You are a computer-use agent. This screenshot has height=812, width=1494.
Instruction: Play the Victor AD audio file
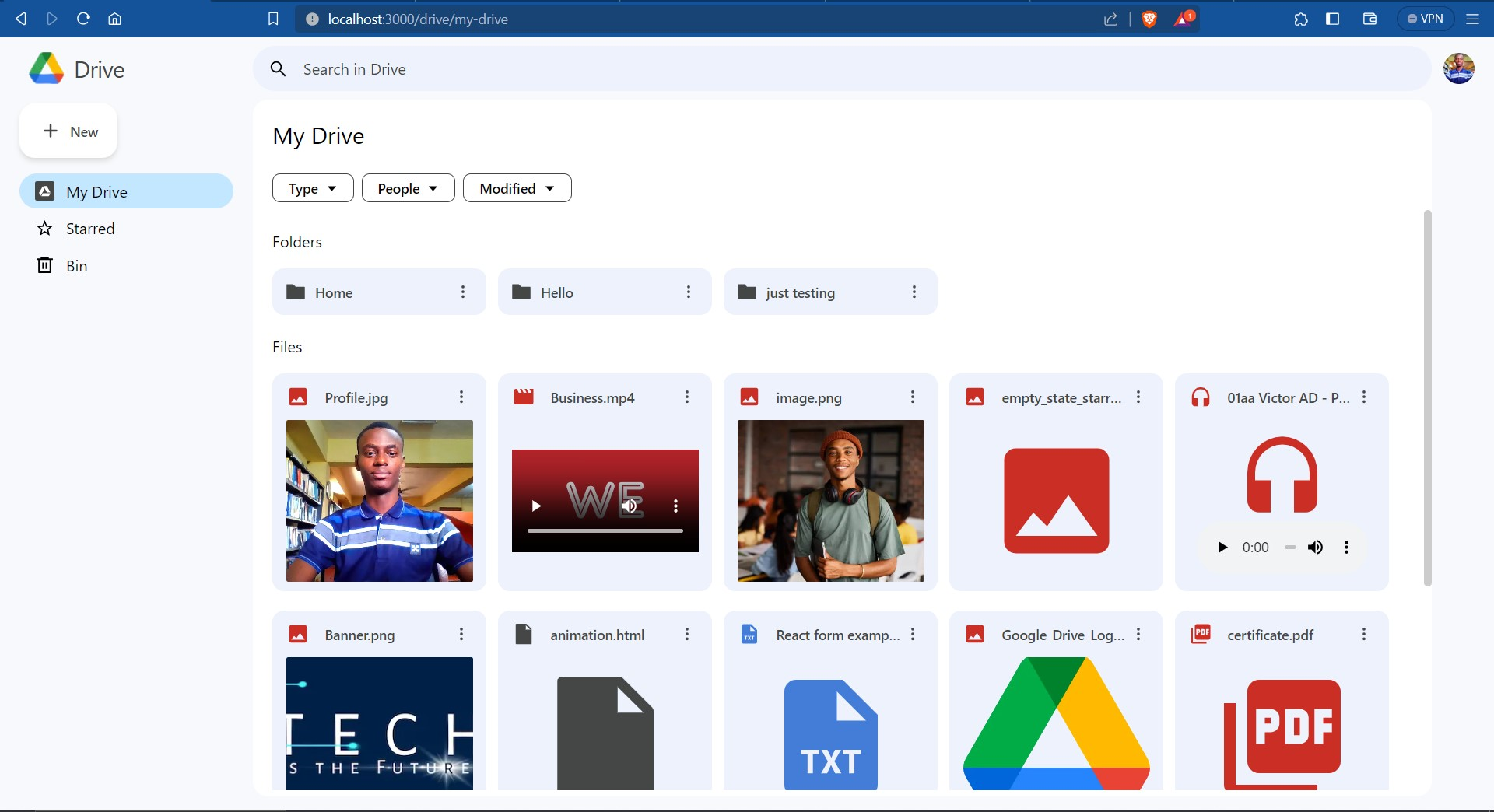click(x=1222, y=548)
